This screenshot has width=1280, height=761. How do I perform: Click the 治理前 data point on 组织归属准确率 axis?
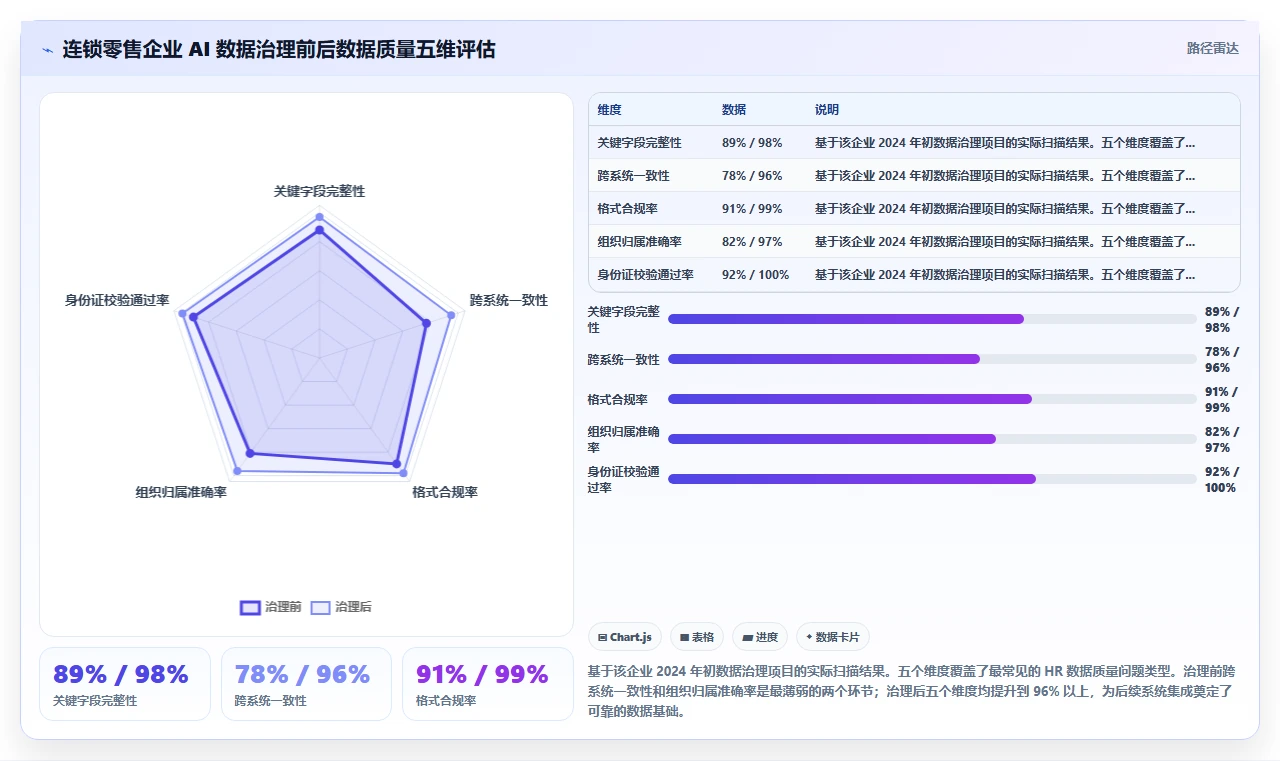click(x=249, y=454)
